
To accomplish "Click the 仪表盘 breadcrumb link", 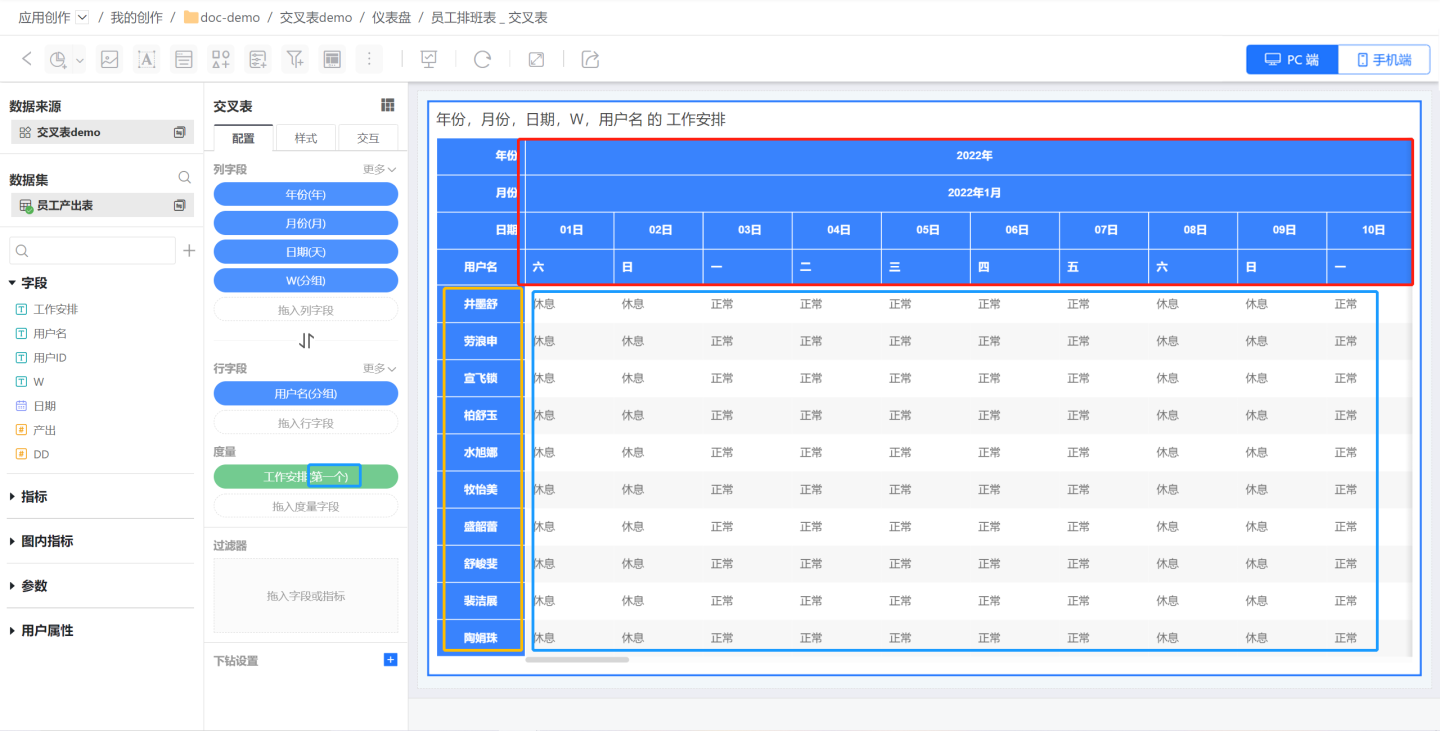I will 391,17.
